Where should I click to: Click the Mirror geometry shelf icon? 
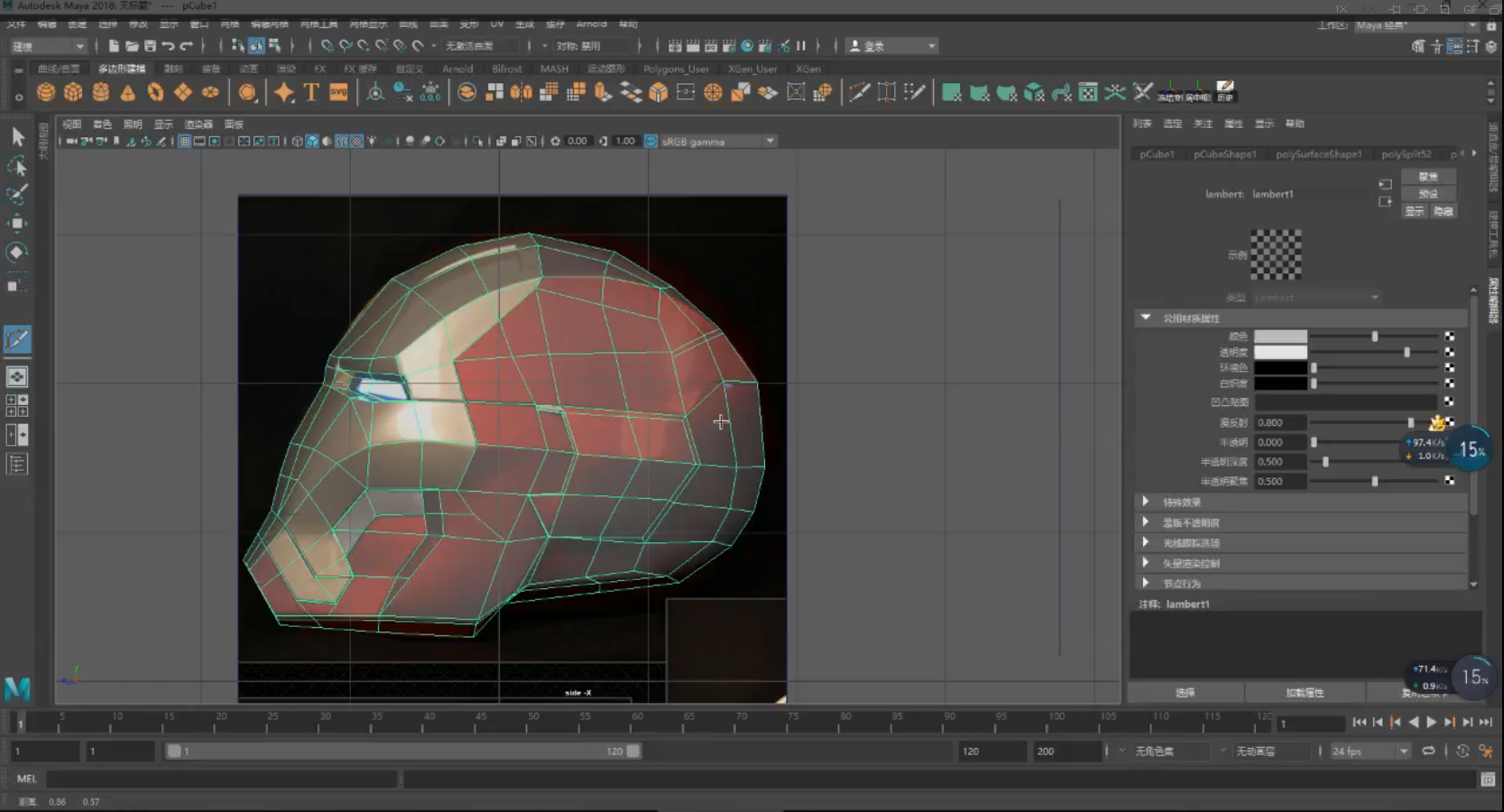(x=521, y=92)
